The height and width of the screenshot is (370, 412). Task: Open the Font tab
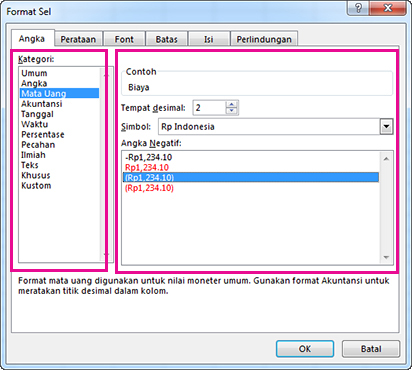pos(124,39)
